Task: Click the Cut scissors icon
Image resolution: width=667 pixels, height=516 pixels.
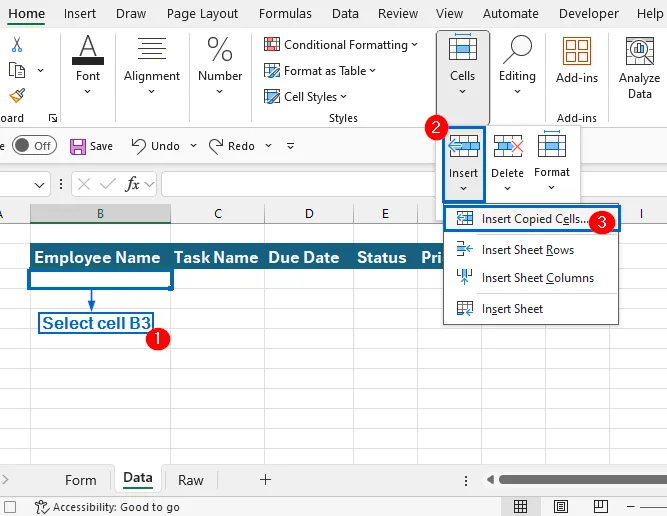Action: (x=17, y=44)
